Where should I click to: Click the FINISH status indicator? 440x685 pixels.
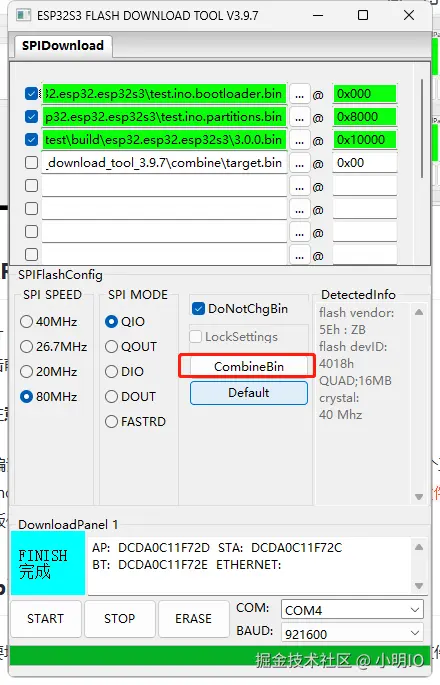48,563
